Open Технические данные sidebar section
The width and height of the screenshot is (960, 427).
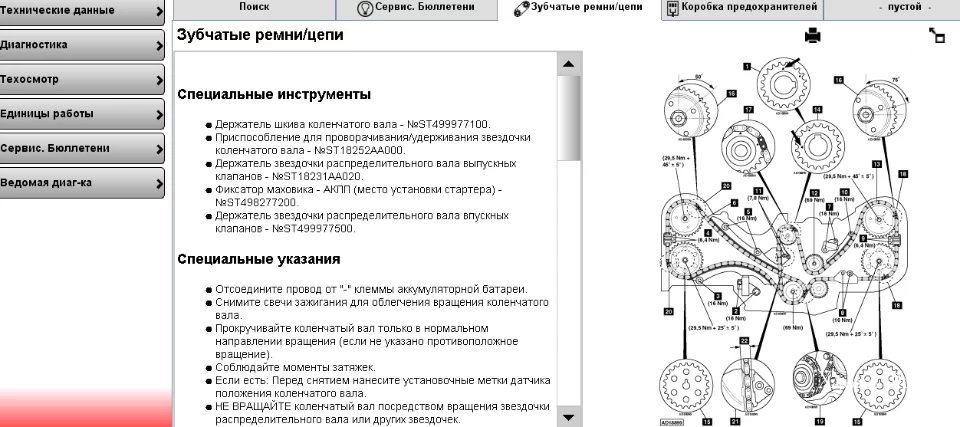click(82, 11)
